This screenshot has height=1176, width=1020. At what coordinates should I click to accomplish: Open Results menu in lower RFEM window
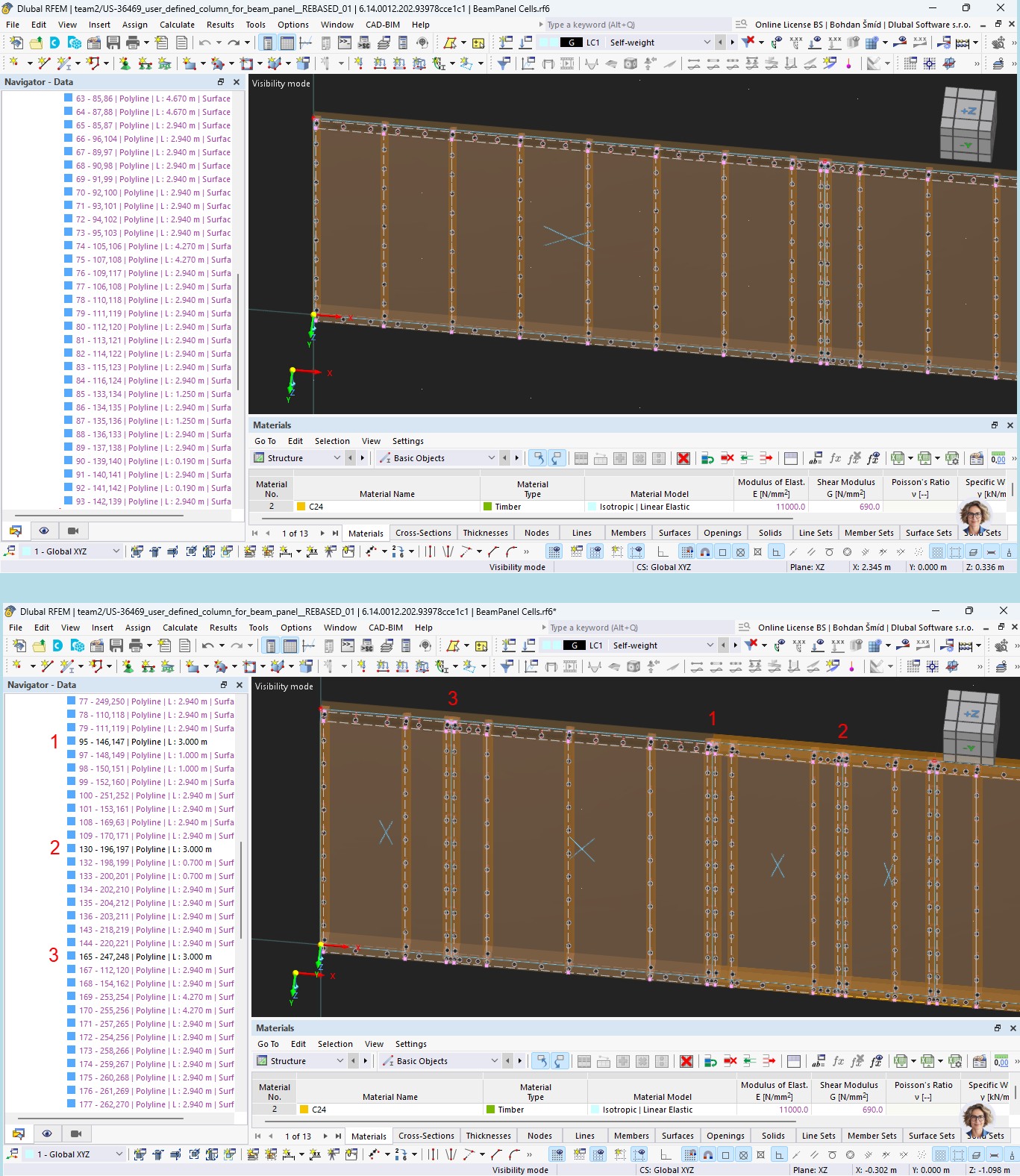click(x=223, y=628)
